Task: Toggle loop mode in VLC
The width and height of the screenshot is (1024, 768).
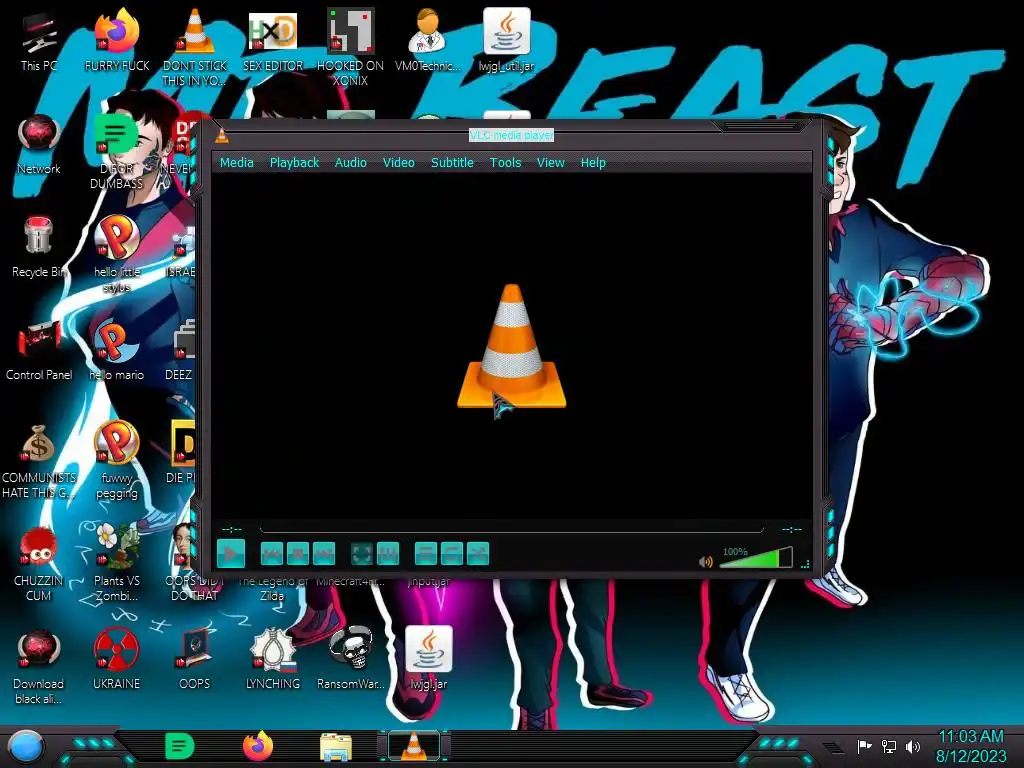Action: coord(452,554)
